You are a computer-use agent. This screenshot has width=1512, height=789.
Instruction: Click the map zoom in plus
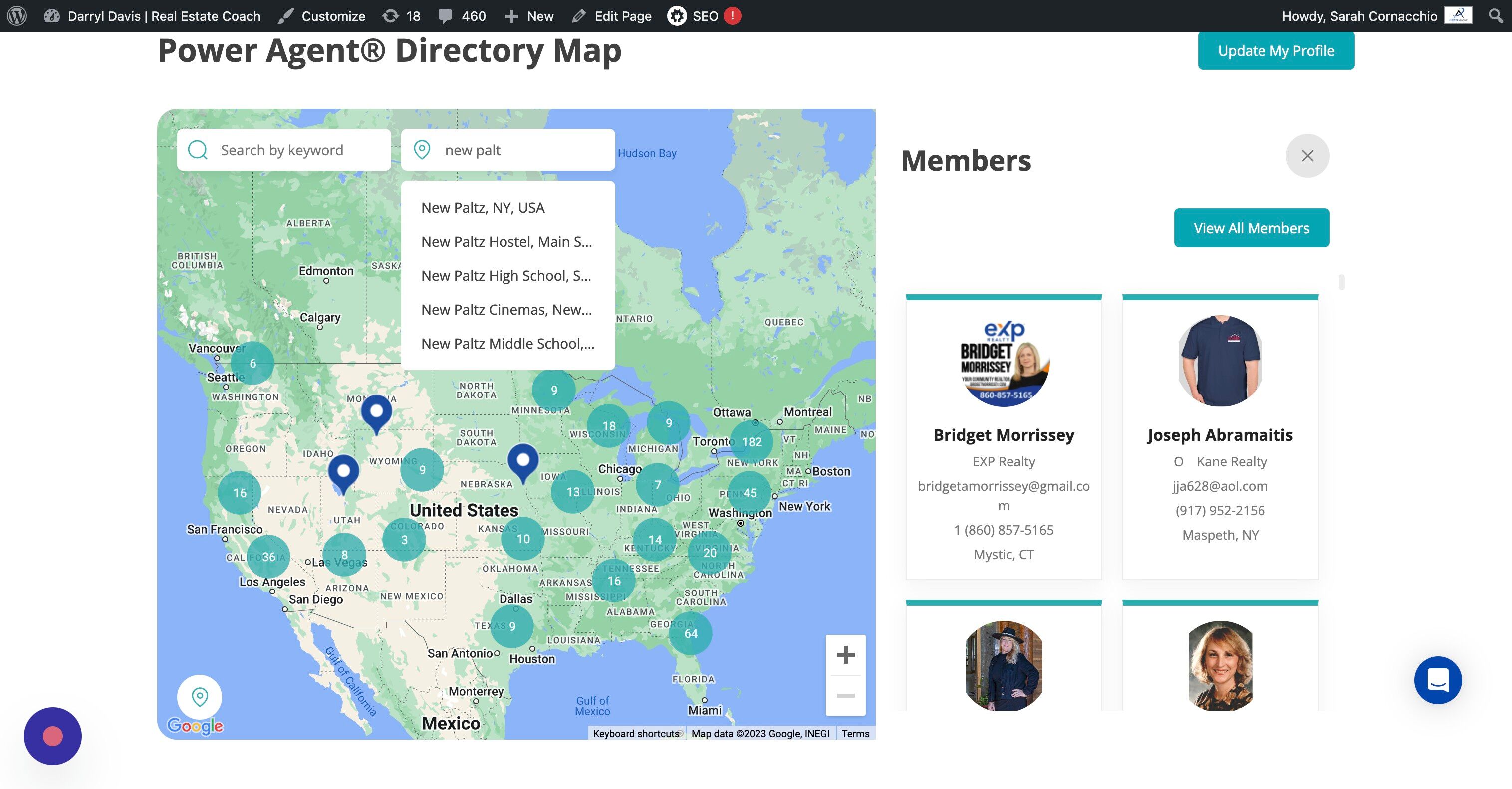[845, 655]
